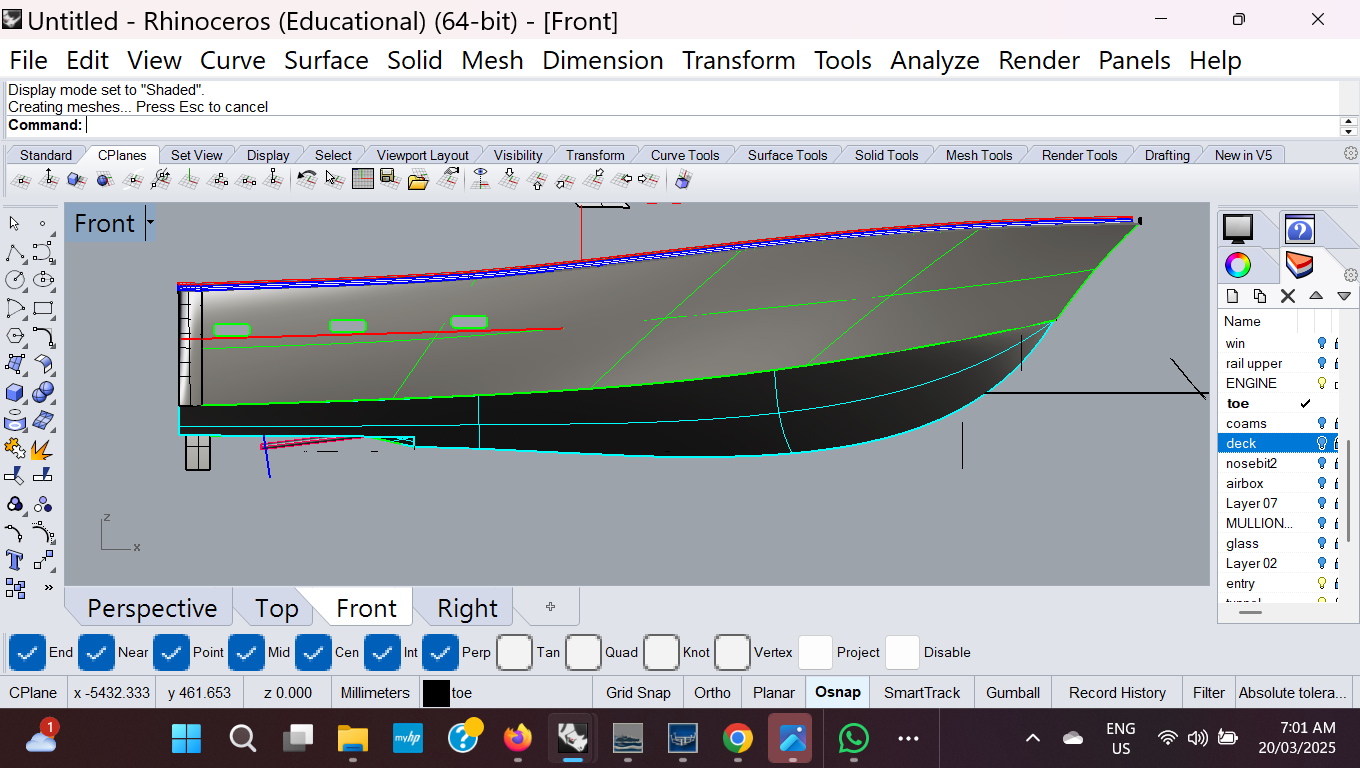
Task: Open the Layers panel tab icon
Action: tap(1299, 265)
